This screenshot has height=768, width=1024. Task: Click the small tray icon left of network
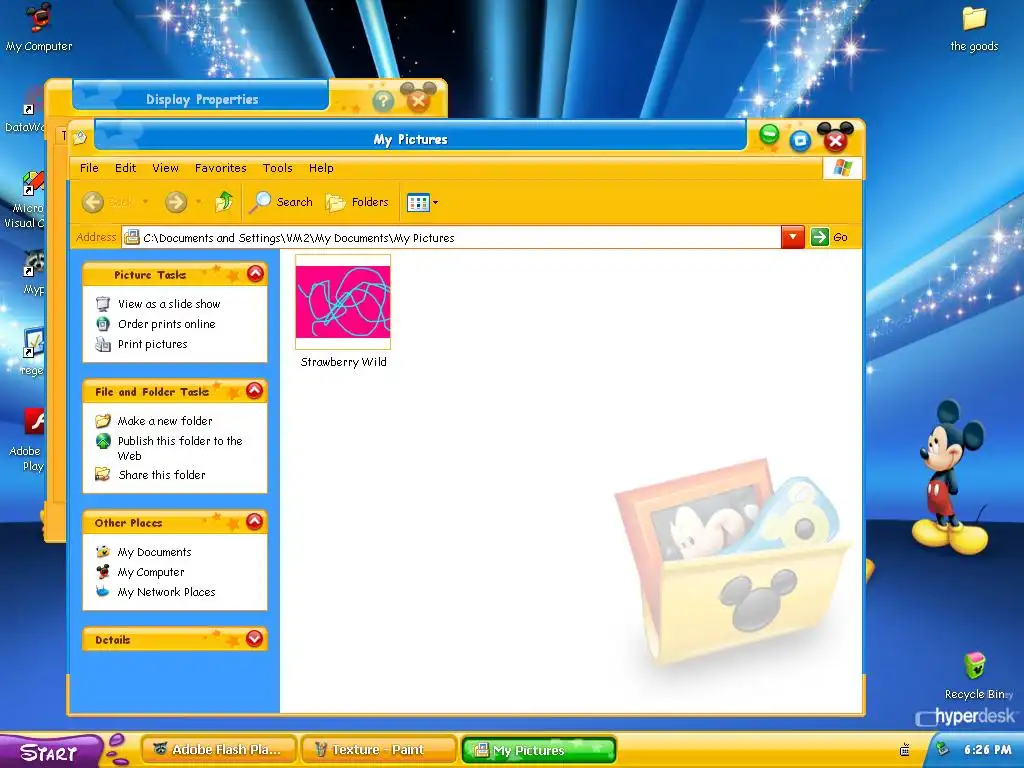(904, 750)
